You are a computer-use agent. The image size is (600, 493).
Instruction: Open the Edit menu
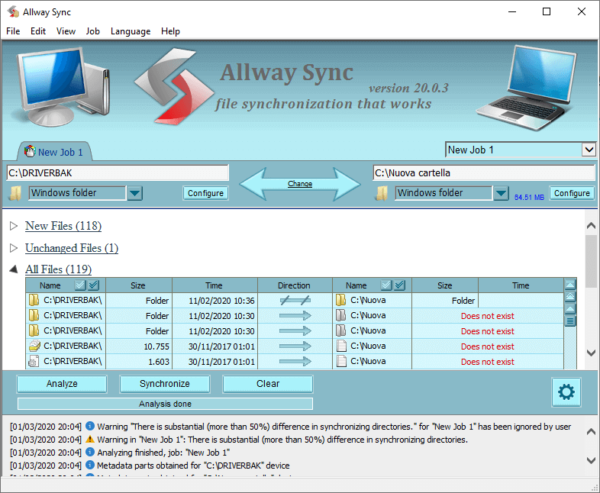click(x=38, y=31)
